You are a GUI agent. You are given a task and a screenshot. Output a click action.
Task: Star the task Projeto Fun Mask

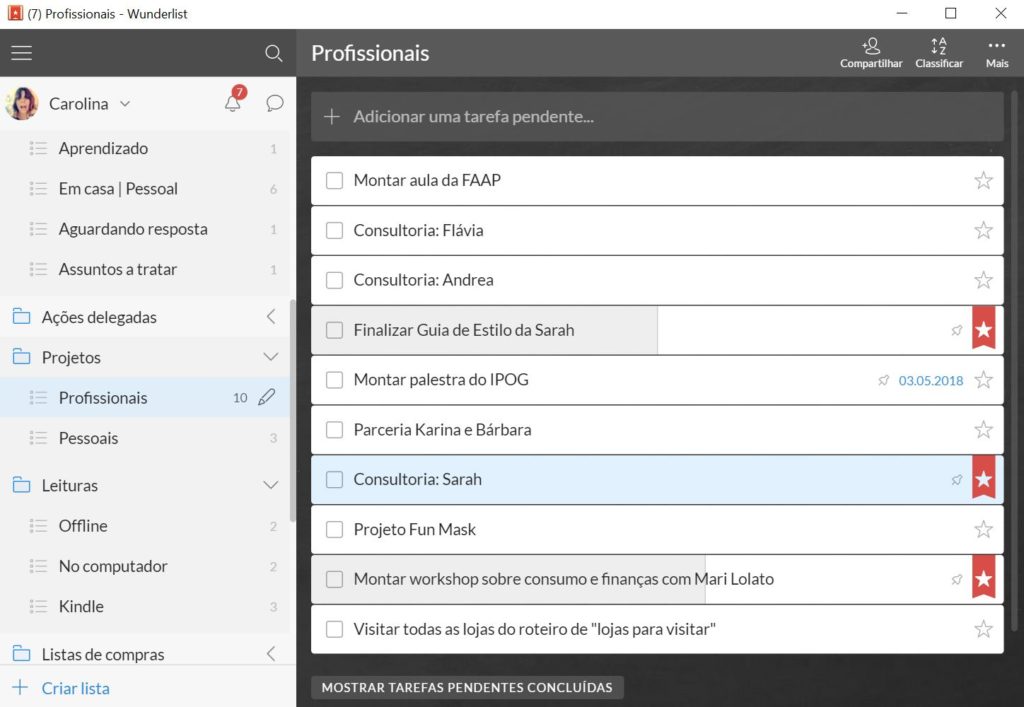[983, 529]
